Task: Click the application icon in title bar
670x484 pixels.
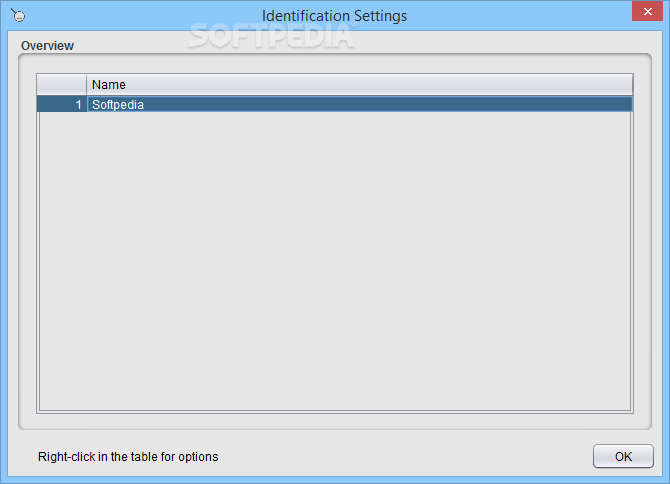Action: pyautogui.click(x=18, y=16)
